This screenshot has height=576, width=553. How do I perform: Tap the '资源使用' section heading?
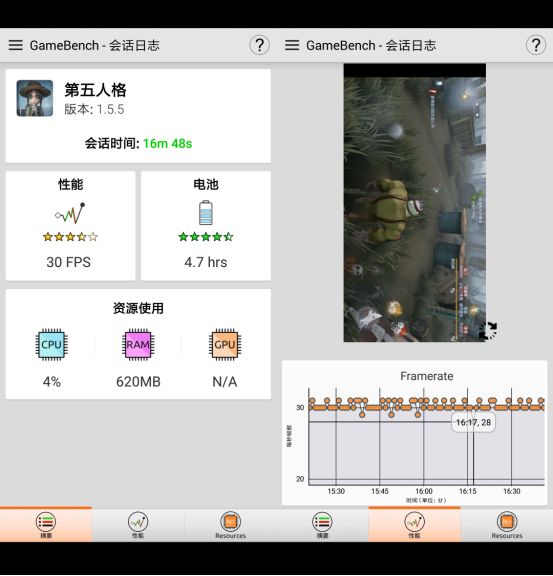[138, 308]
